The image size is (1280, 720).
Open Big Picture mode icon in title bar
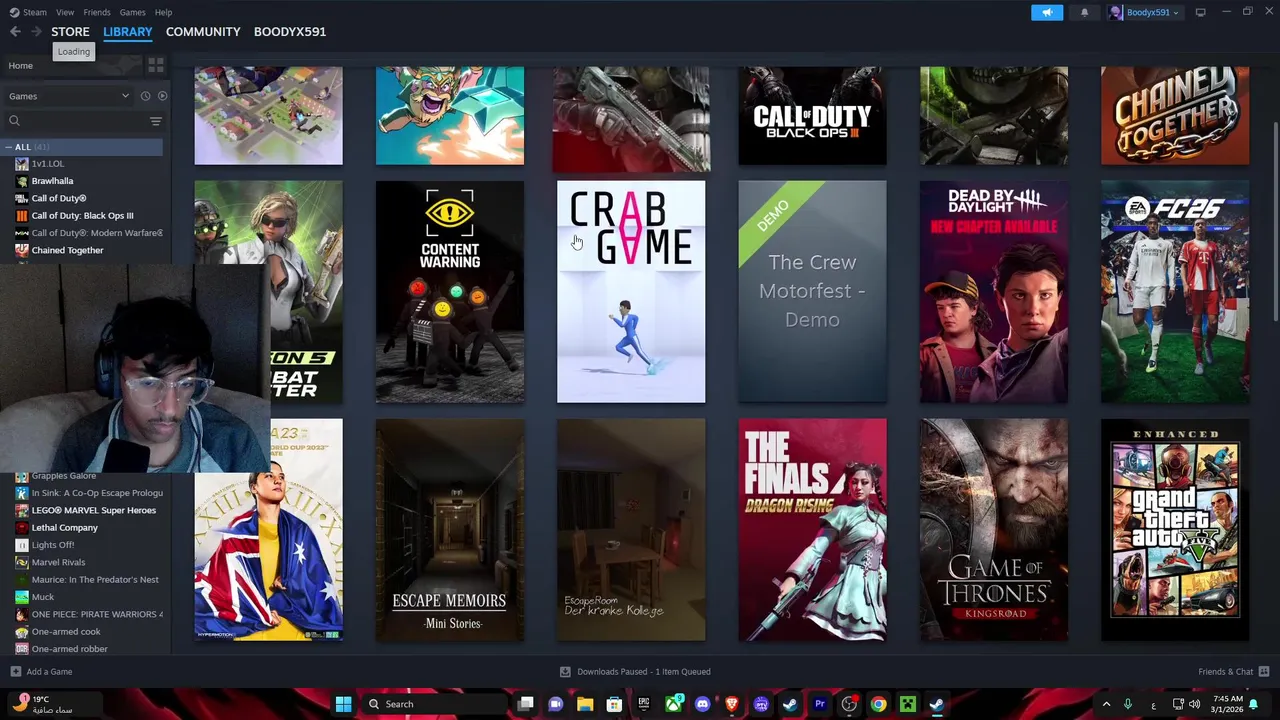pyautogui.click(x=1200, y=12)
